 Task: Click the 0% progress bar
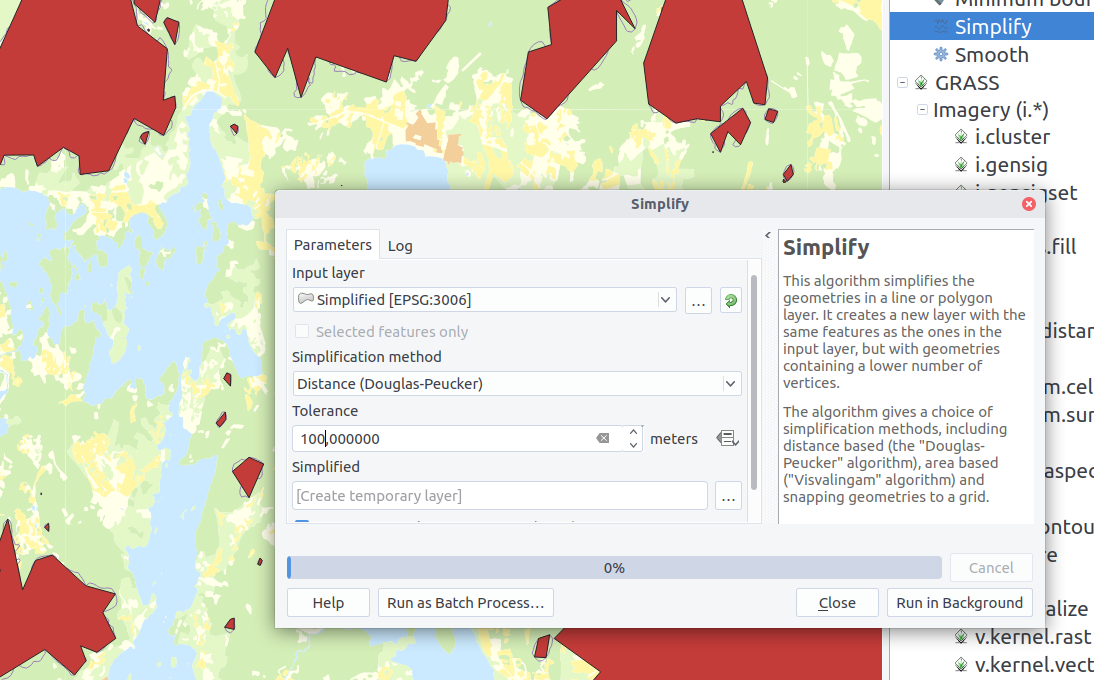pos(614,568)
